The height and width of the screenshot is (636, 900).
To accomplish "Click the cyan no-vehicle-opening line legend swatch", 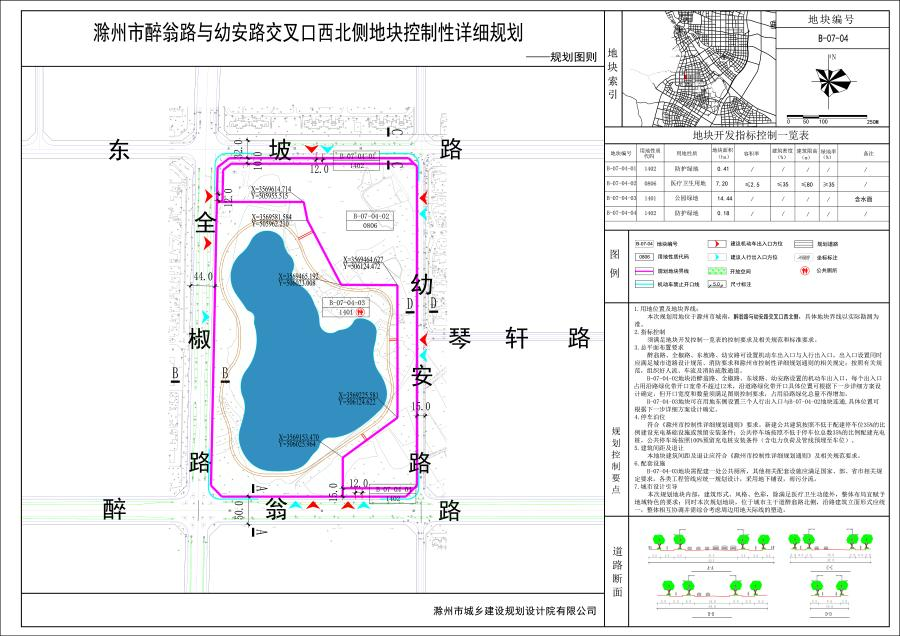I will (x=645, y=284).
